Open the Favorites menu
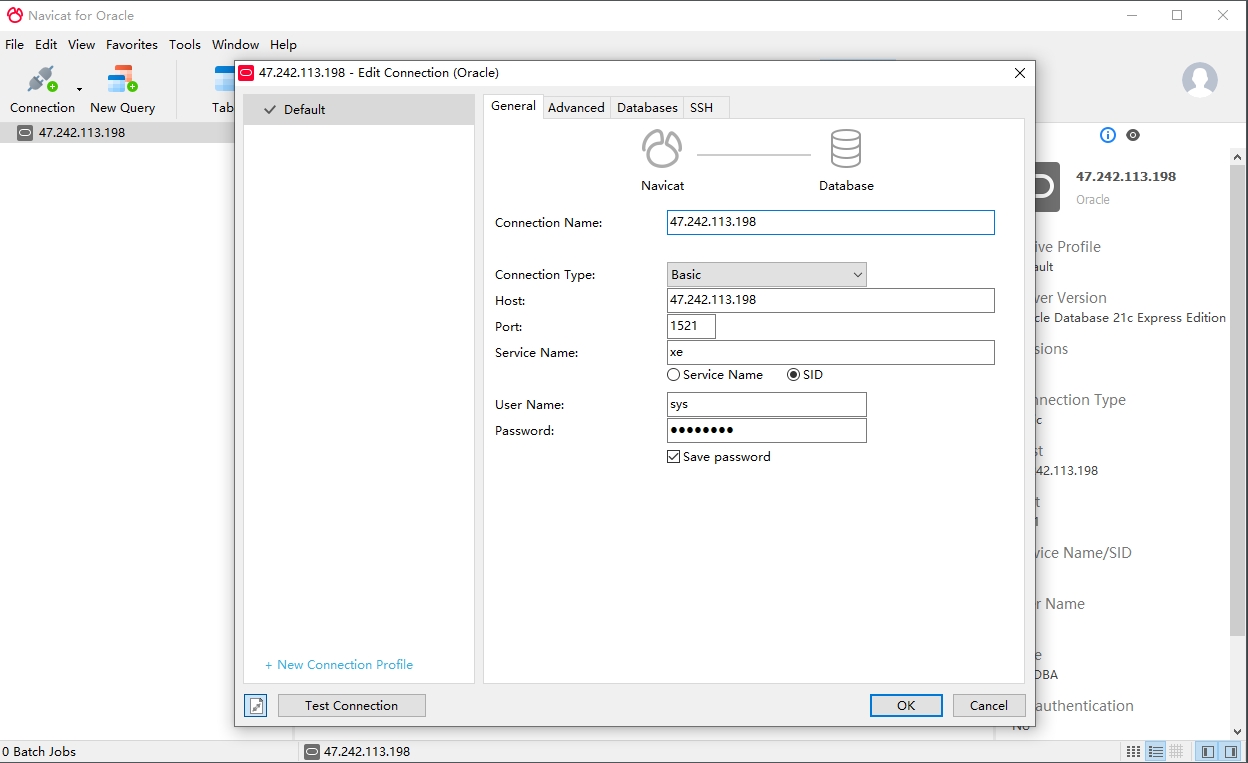 click(132, 45)
